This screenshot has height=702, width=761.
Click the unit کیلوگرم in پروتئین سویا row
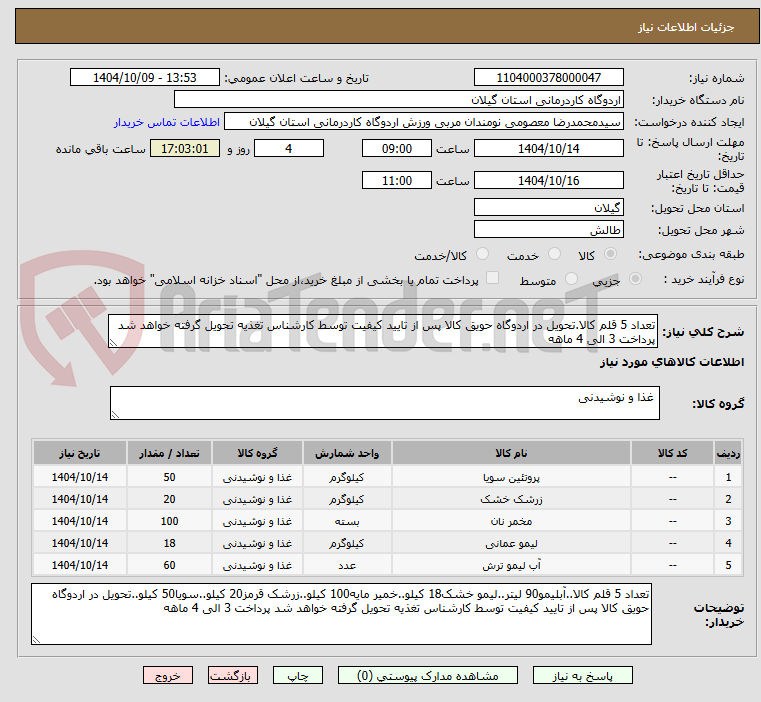pyautogui.click(x=347, y=477)
